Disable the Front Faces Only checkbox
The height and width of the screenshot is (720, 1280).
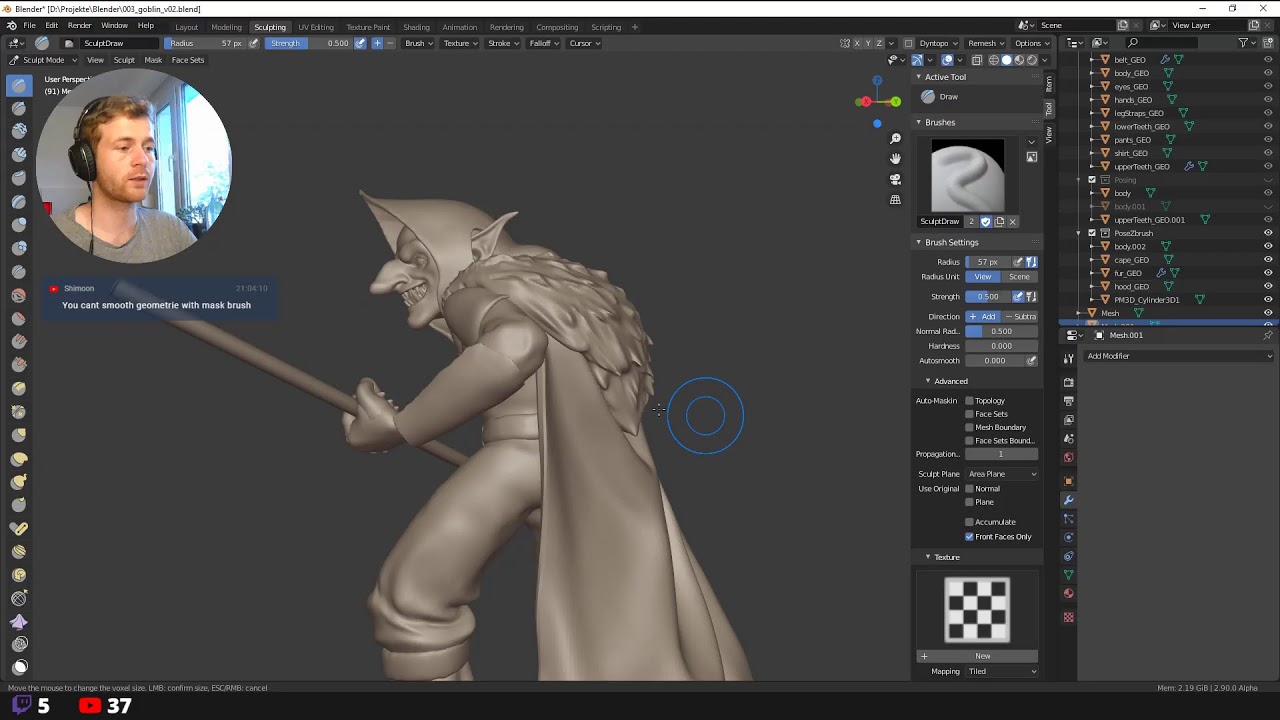969,537
